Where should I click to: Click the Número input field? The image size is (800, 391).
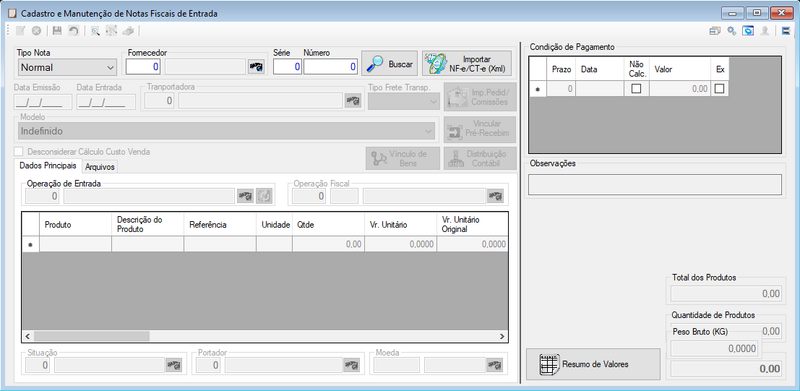(x=331, y=67)
